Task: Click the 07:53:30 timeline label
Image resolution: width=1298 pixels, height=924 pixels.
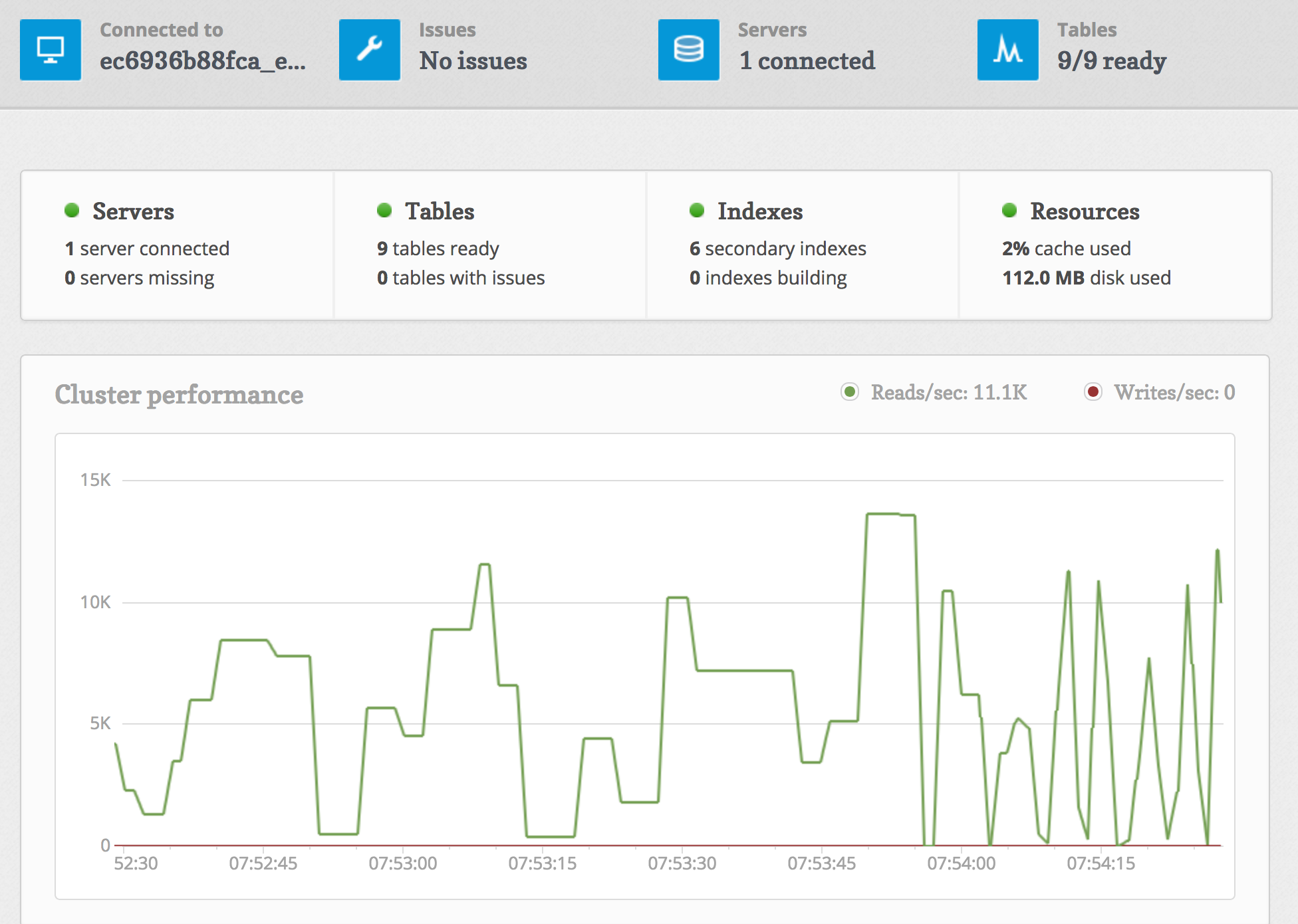Action: pos(682,864)
